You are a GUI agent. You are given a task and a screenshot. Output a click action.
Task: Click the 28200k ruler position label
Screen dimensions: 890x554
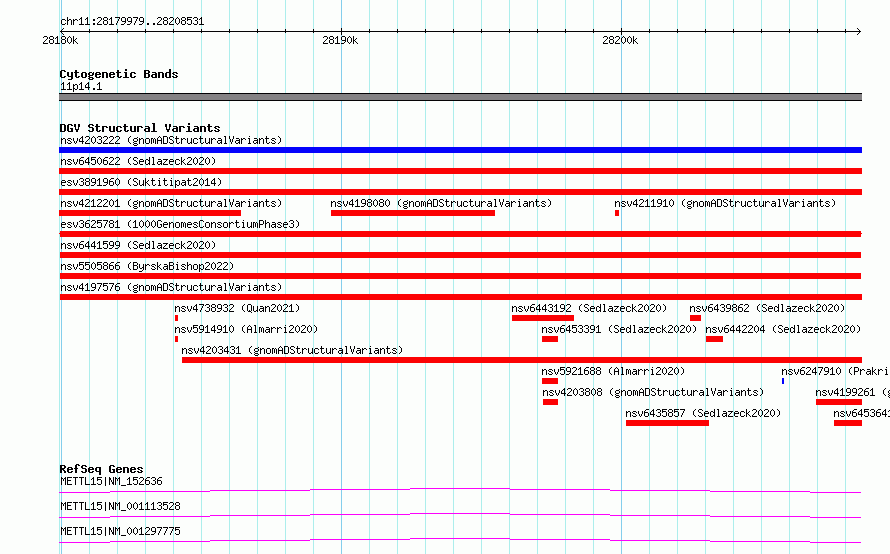620,40
